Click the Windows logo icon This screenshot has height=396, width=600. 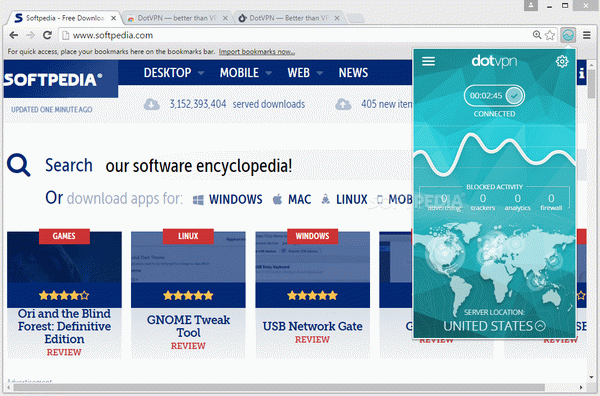198,200
